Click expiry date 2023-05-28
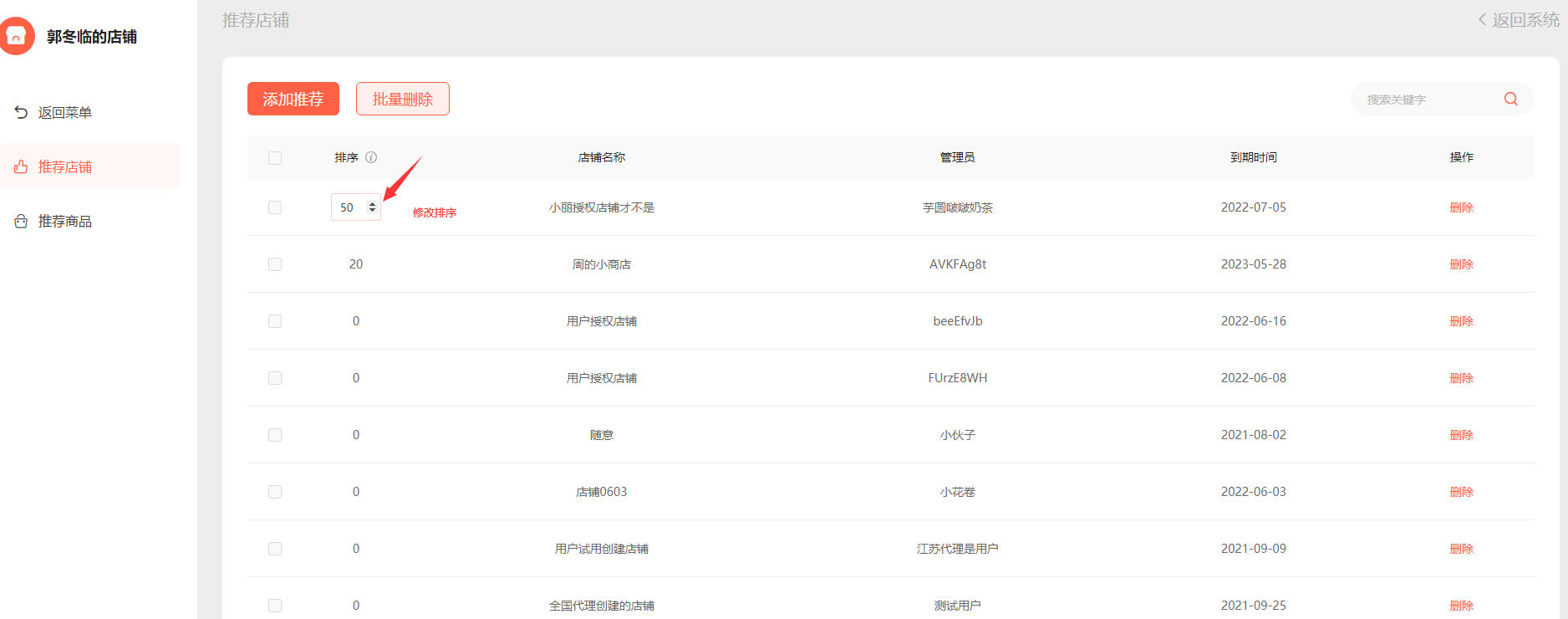The height and width of the screenshot is (619, 1568). coord(1254,264)
